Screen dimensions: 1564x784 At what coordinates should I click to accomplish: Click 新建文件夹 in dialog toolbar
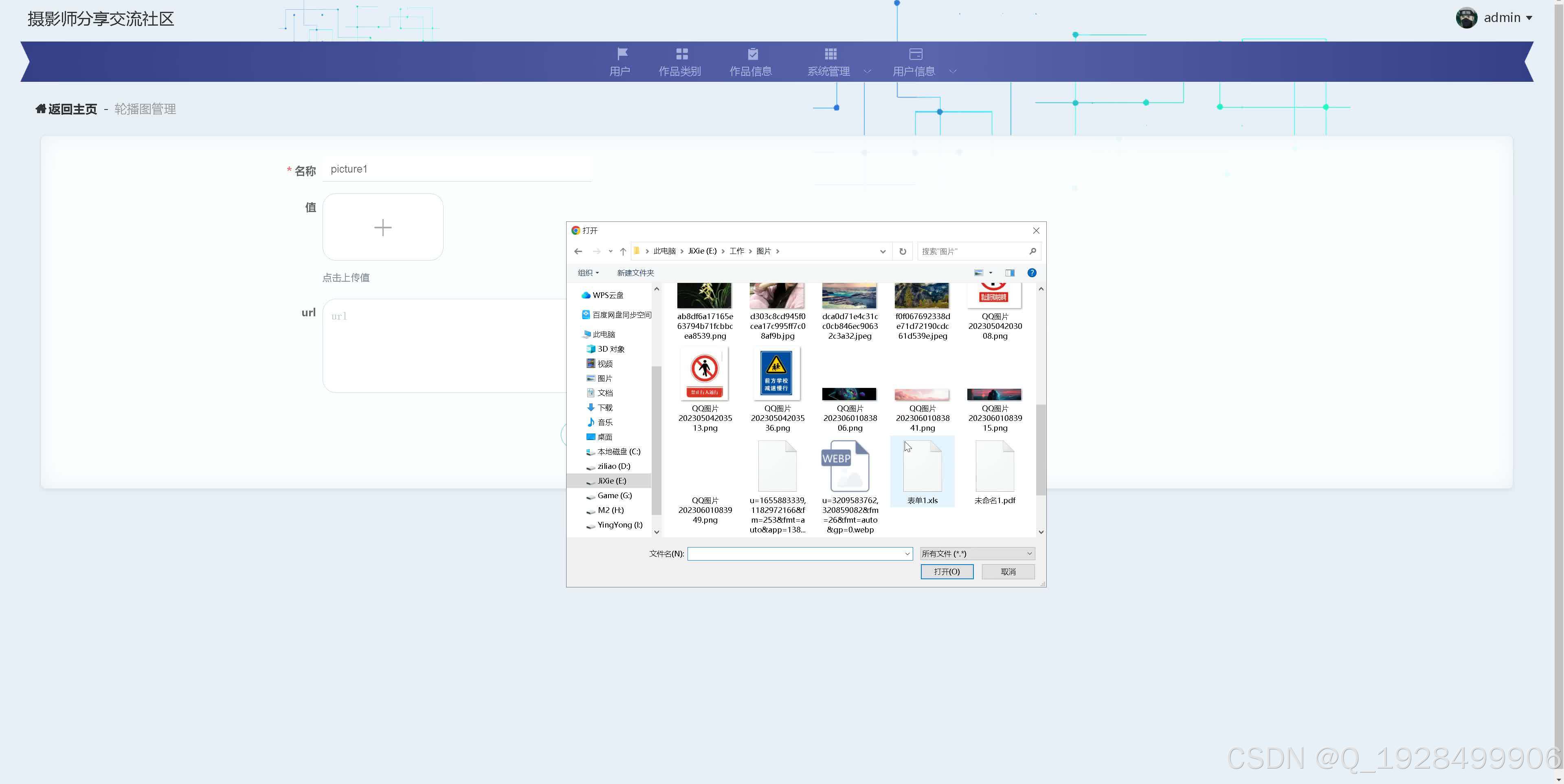[635, 273]
